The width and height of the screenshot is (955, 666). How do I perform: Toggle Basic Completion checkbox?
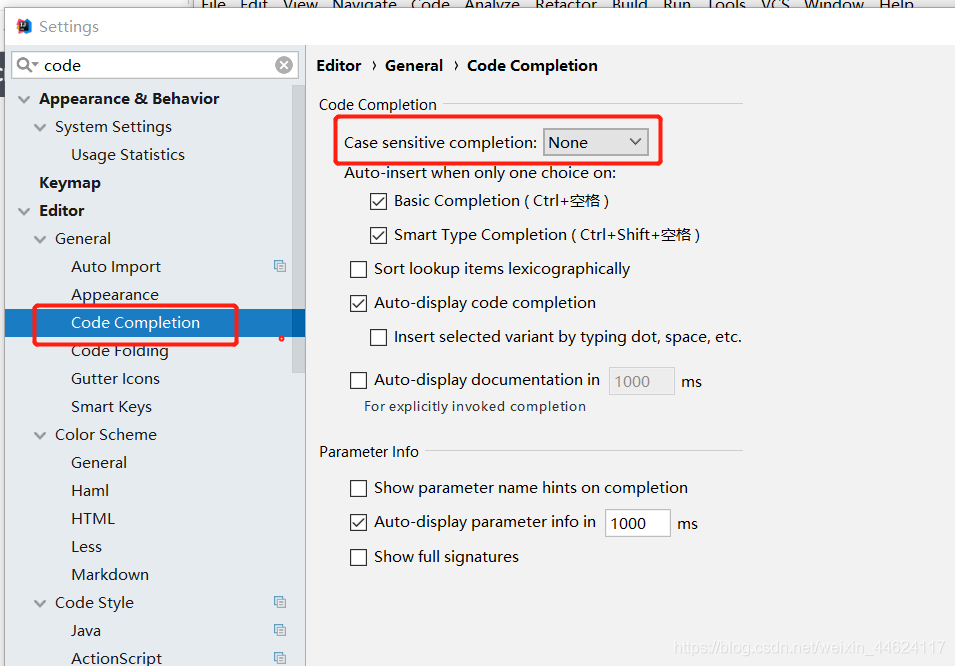pos(378,201)
